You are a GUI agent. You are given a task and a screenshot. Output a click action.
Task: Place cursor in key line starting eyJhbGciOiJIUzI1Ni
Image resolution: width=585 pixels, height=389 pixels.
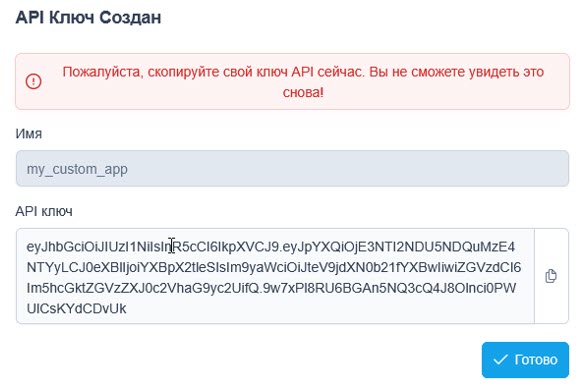point(270,247)
